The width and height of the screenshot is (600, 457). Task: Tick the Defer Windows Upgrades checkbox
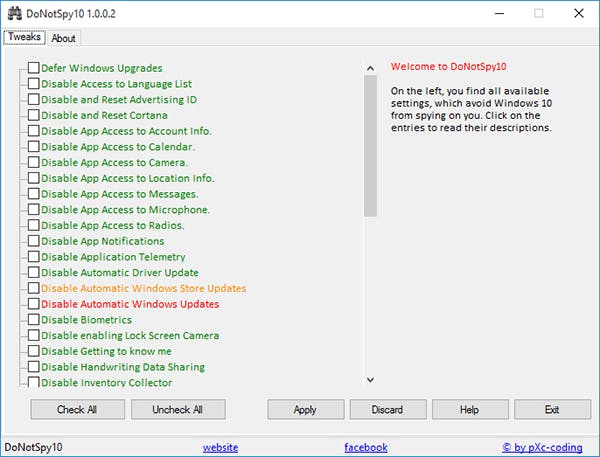[x=34, y=68]
